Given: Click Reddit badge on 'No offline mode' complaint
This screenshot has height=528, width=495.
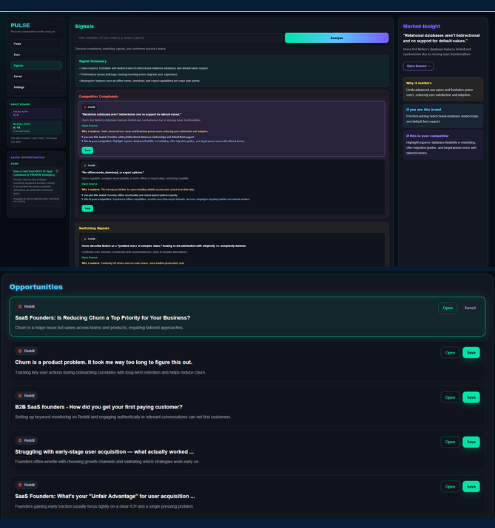Looking at the screenshot, I should [x=90, y=165].
